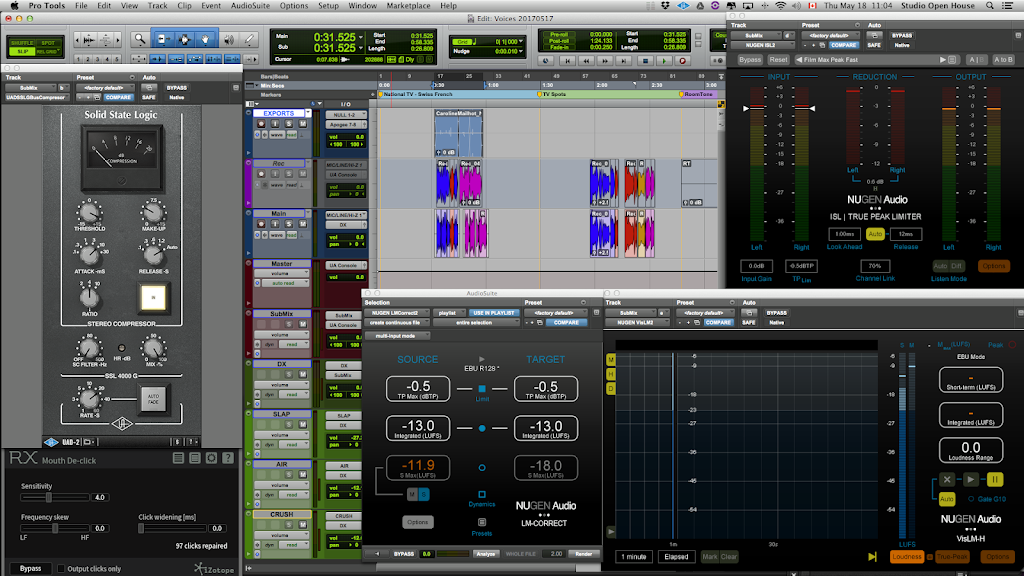The width and height of the screenshot is (1024, 576).
Task: Arm the transport Record button
Action: (x=682, y=61)
